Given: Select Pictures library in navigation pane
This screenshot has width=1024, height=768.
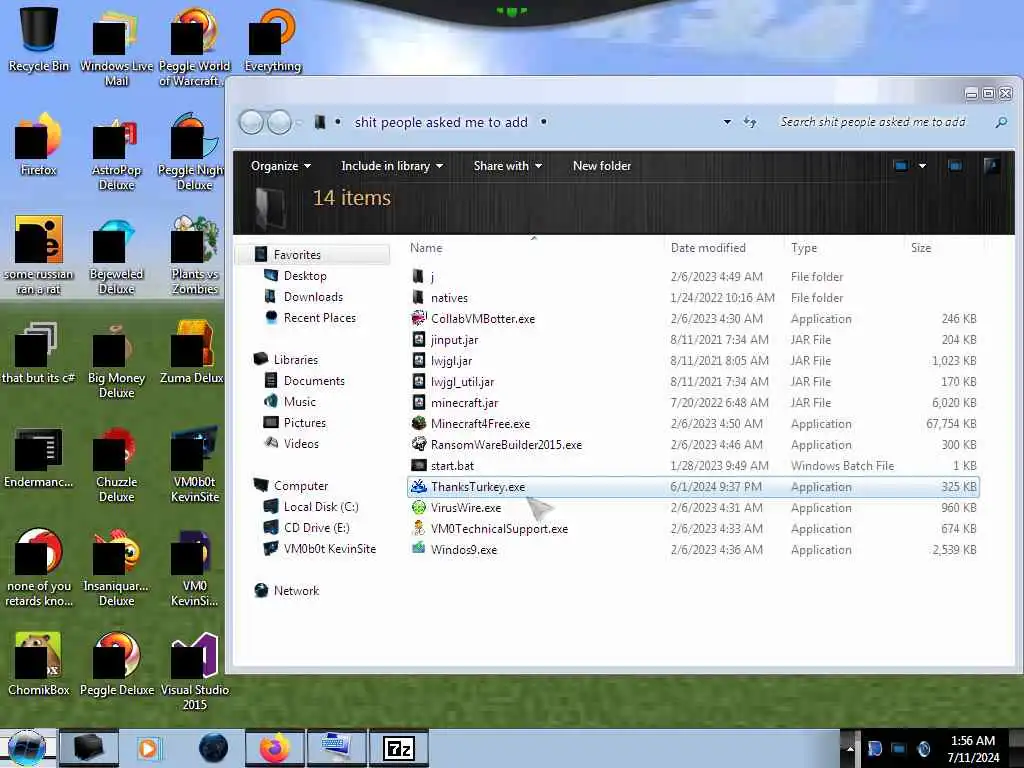Looking at the screenshot, I should coord(304,422).
